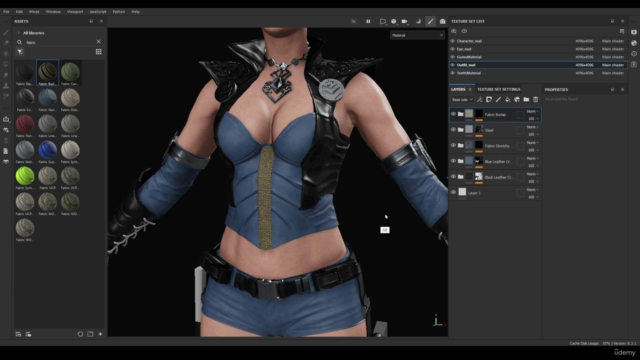Choose the bright green Fabric Synthetic thumbnail
Image resolution: width=640 pixels, height=360 pixels.
[x=25, y=176]
